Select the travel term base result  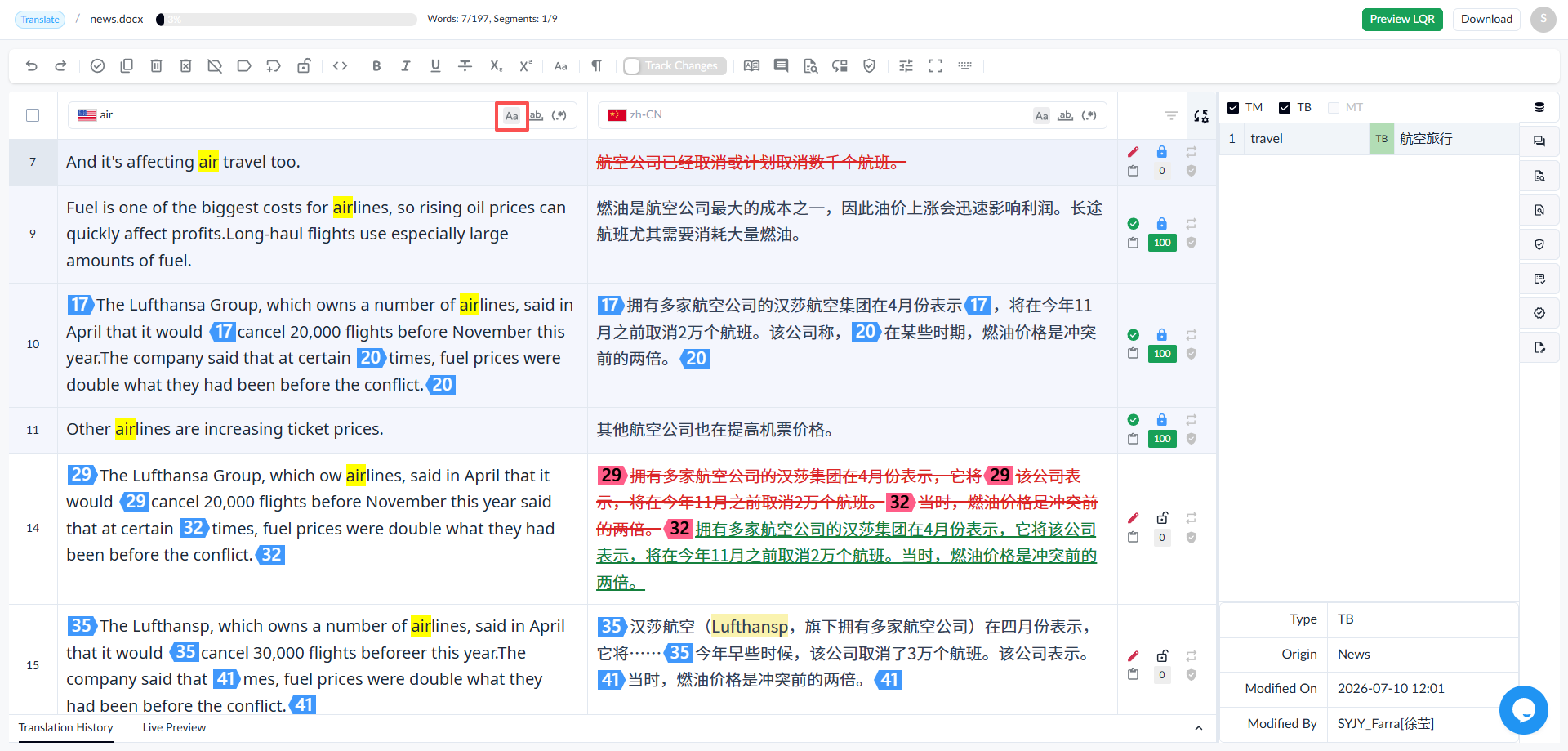point(1369,139)
